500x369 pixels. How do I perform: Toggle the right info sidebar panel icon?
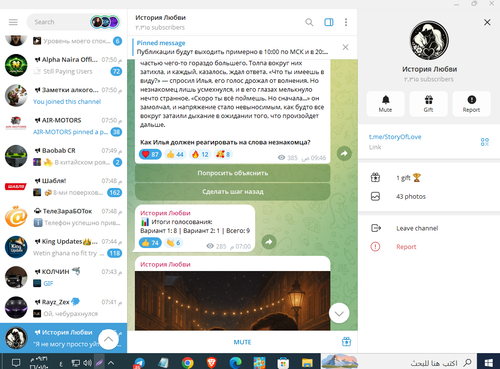click(x=329, y=22)
